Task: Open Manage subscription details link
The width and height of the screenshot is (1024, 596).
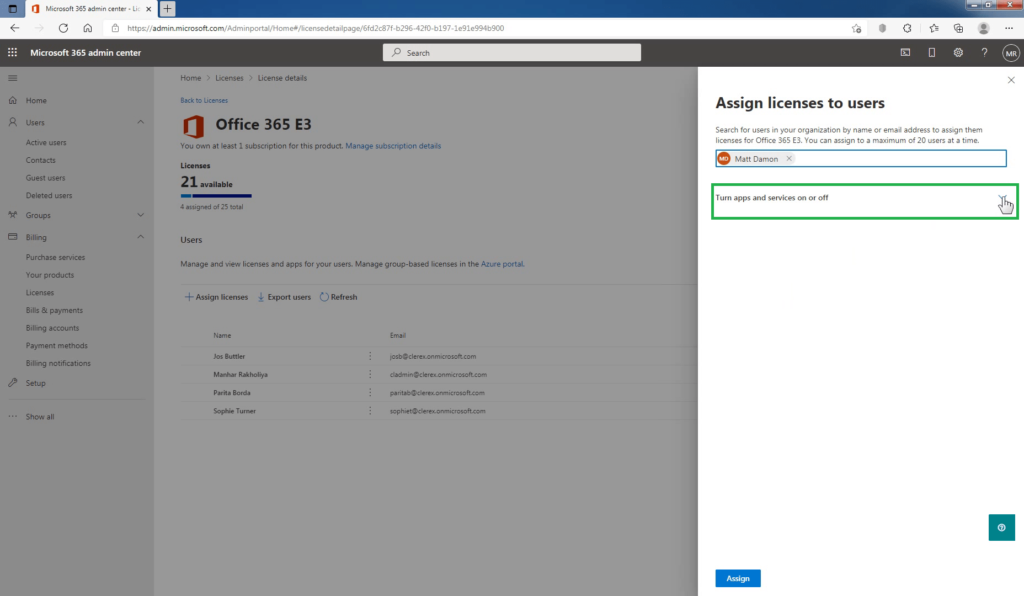Action: (393, 146)
